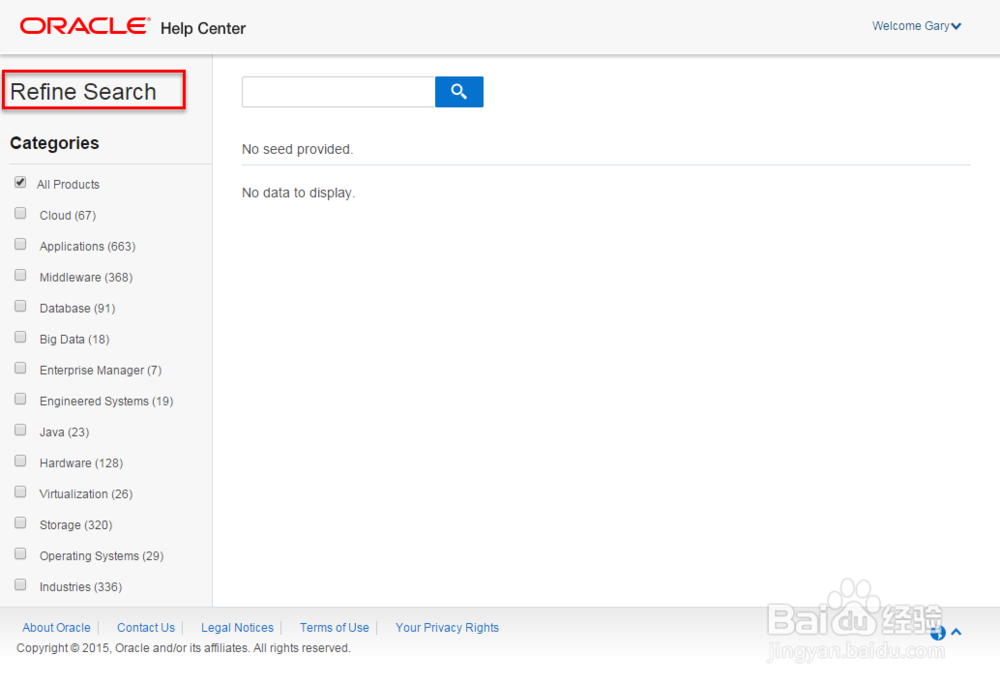Viewport: 1000px width, 685px height.
Task: Open the Legal Notices link
Action: pos(237,628)
